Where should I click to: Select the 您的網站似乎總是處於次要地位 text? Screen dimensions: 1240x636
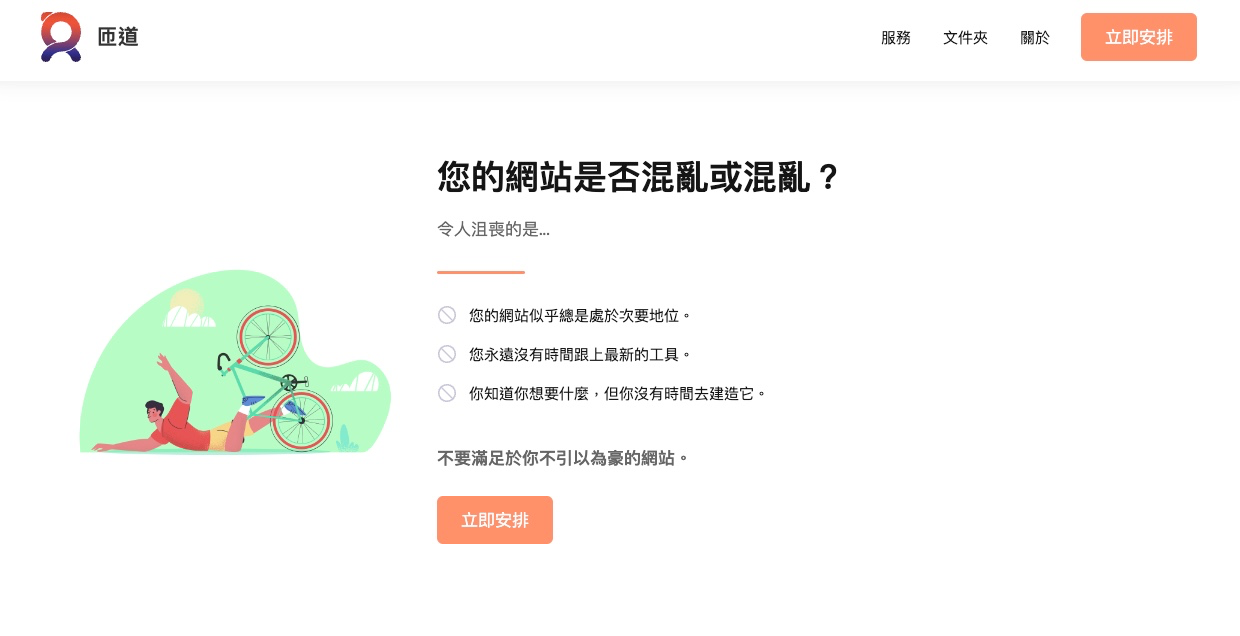click(580, 316)
